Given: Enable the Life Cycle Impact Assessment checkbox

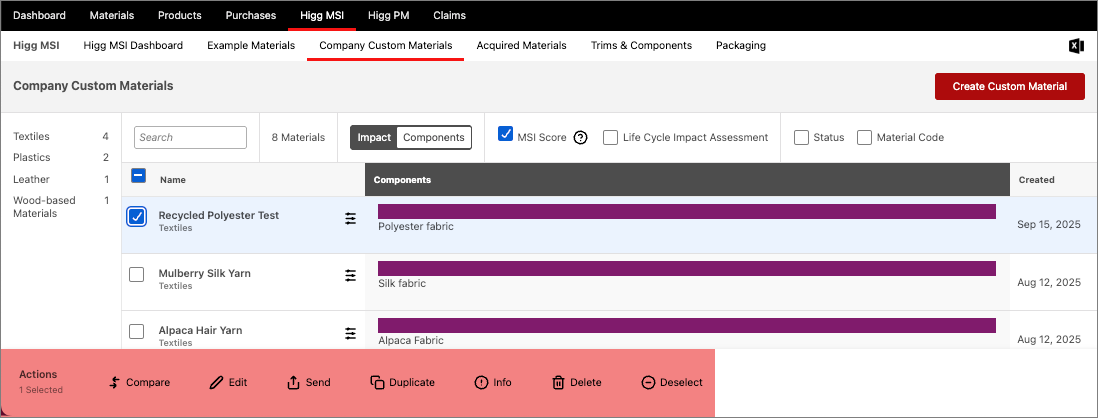Looking at the screenshot, I should [x=610, y=137].
